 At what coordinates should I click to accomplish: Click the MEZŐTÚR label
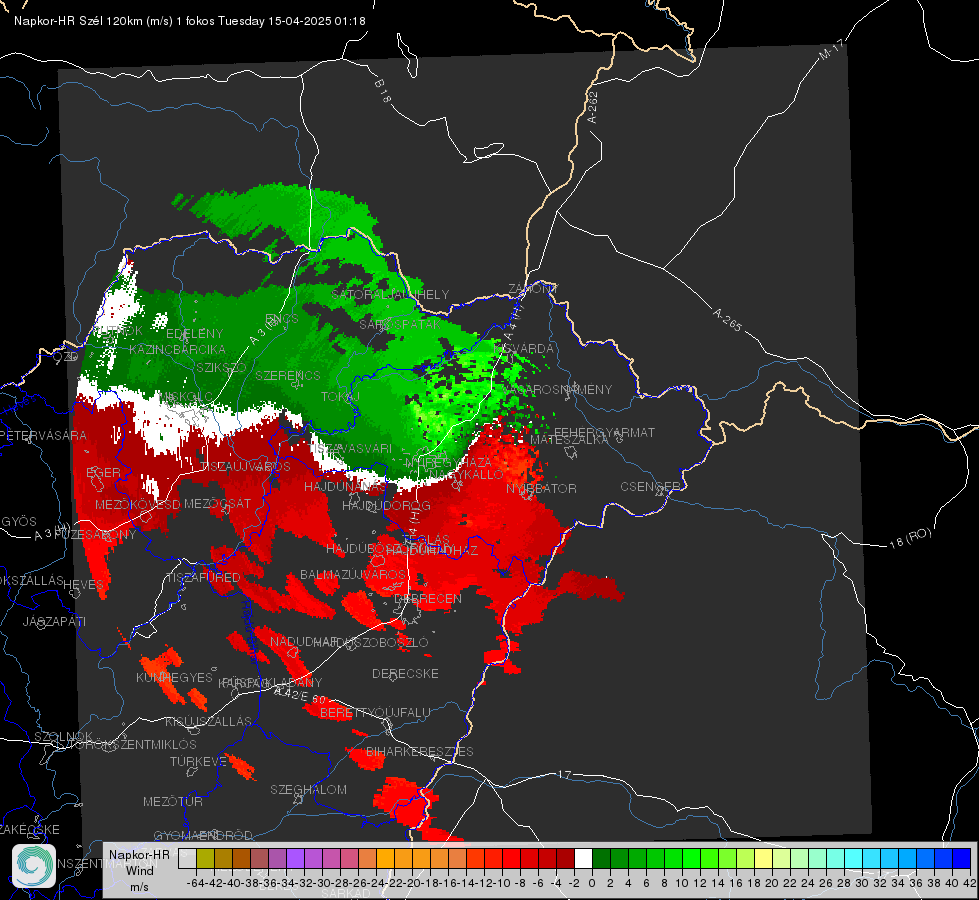[173, 801]
